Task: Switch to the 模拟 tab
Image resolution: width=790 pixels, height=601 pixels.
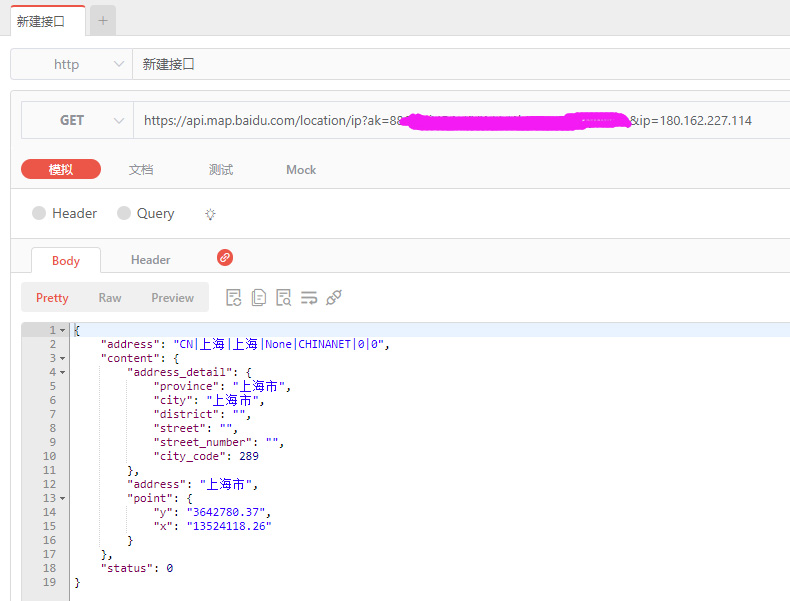Action: click(61, 169)
